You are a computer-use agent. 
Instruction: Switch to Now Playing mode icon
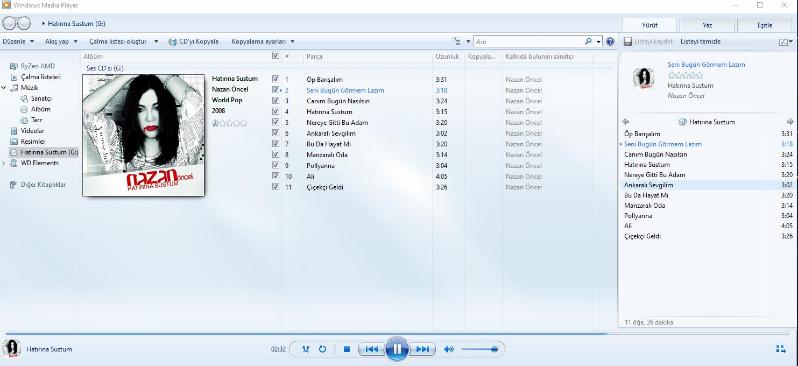(x=781, y=349)
